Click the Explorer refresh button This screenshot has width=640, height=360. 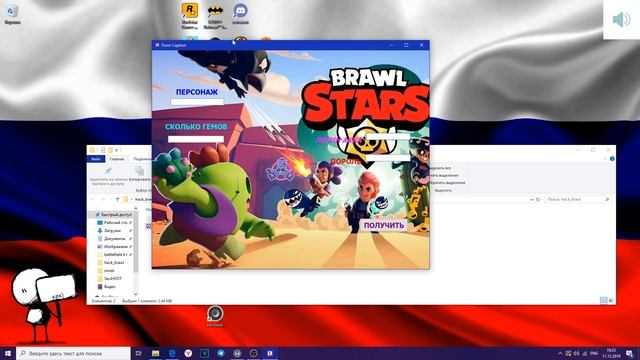click(x=538, y=199)
